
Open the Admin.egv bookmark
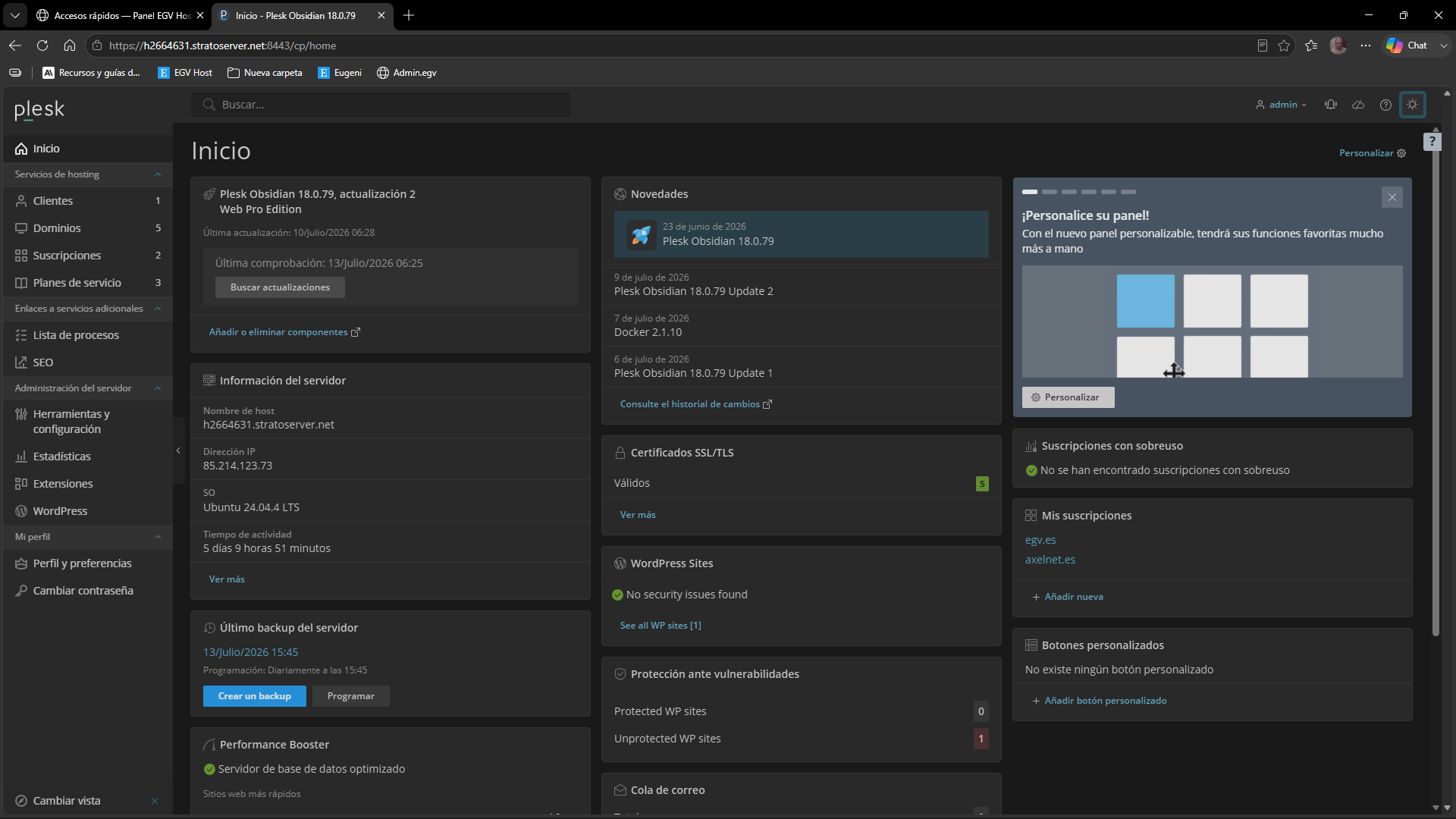tap(406, 73)
